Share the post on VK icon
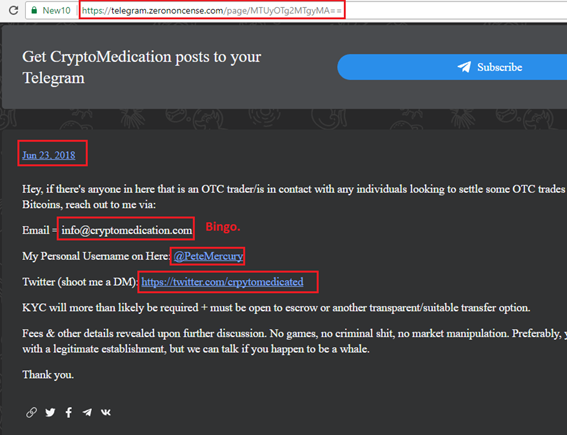Screen dimensions: 567x435 point(106,412)
